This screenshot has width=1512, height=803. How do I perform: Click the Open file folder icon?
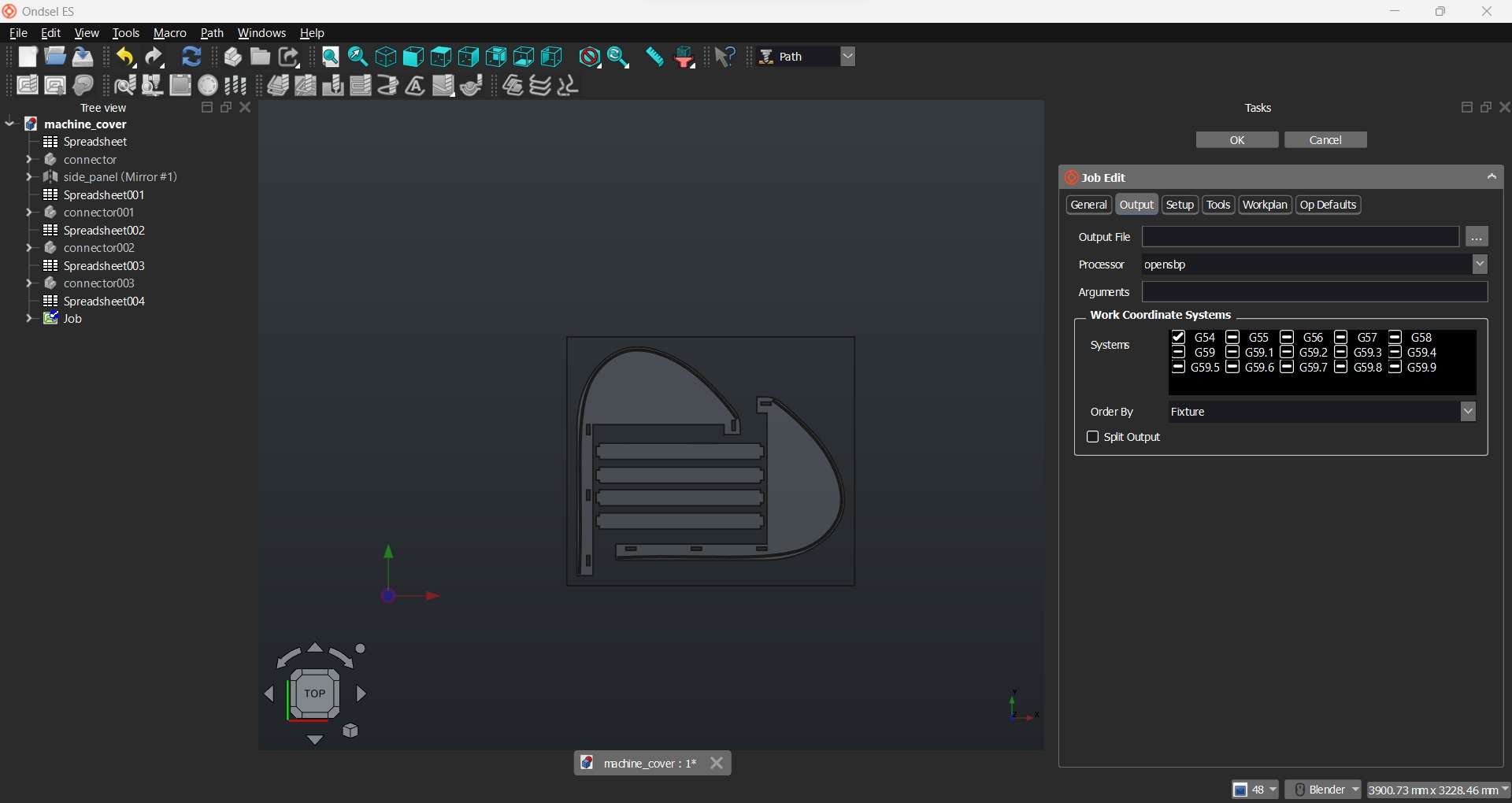pos(55,57)
